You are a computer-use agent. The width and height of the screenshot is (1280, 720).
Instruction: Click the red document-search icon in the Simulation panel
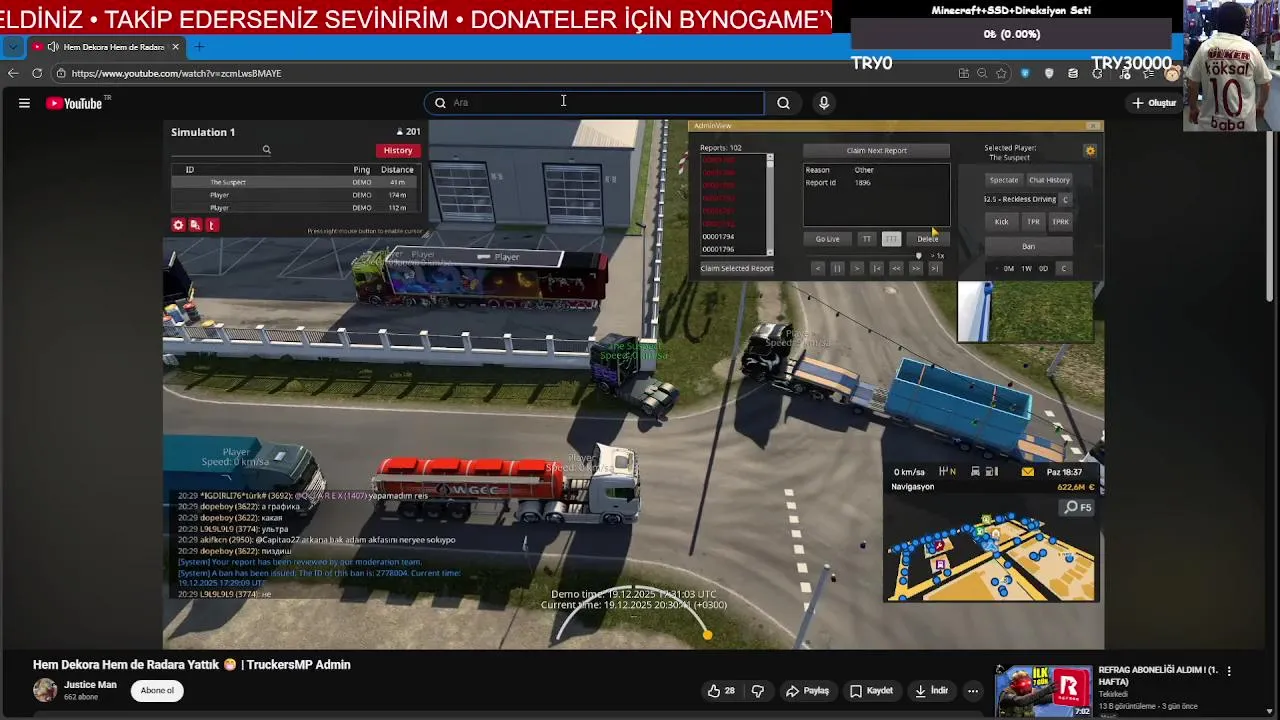(195, 225)
